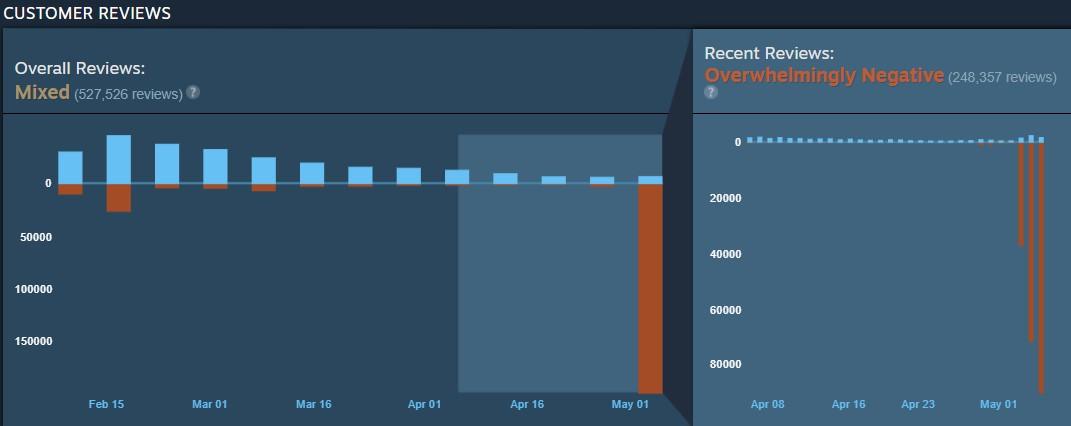Viewport: 1071px width, 426px height.
Task: Click the Feb 15 negative review bar
Action: pos(119,198)
